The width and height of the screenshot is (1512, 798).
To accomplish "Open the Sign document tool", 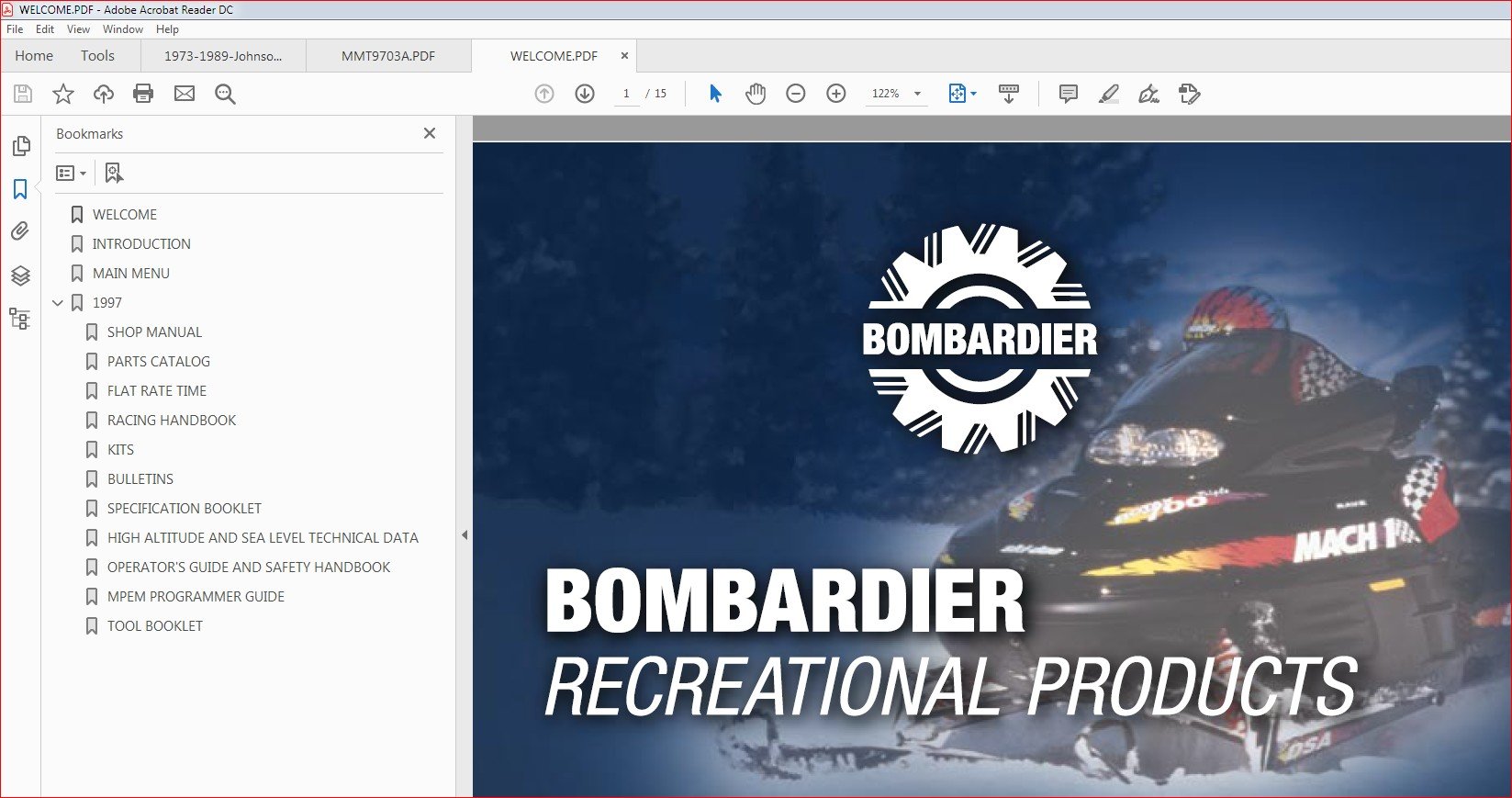I will tap(1148, 94).
